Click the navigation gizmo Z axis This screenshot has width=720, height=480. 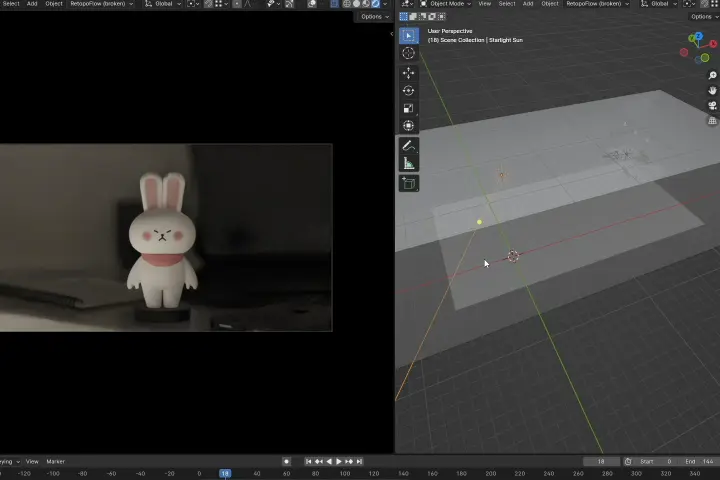698,36
